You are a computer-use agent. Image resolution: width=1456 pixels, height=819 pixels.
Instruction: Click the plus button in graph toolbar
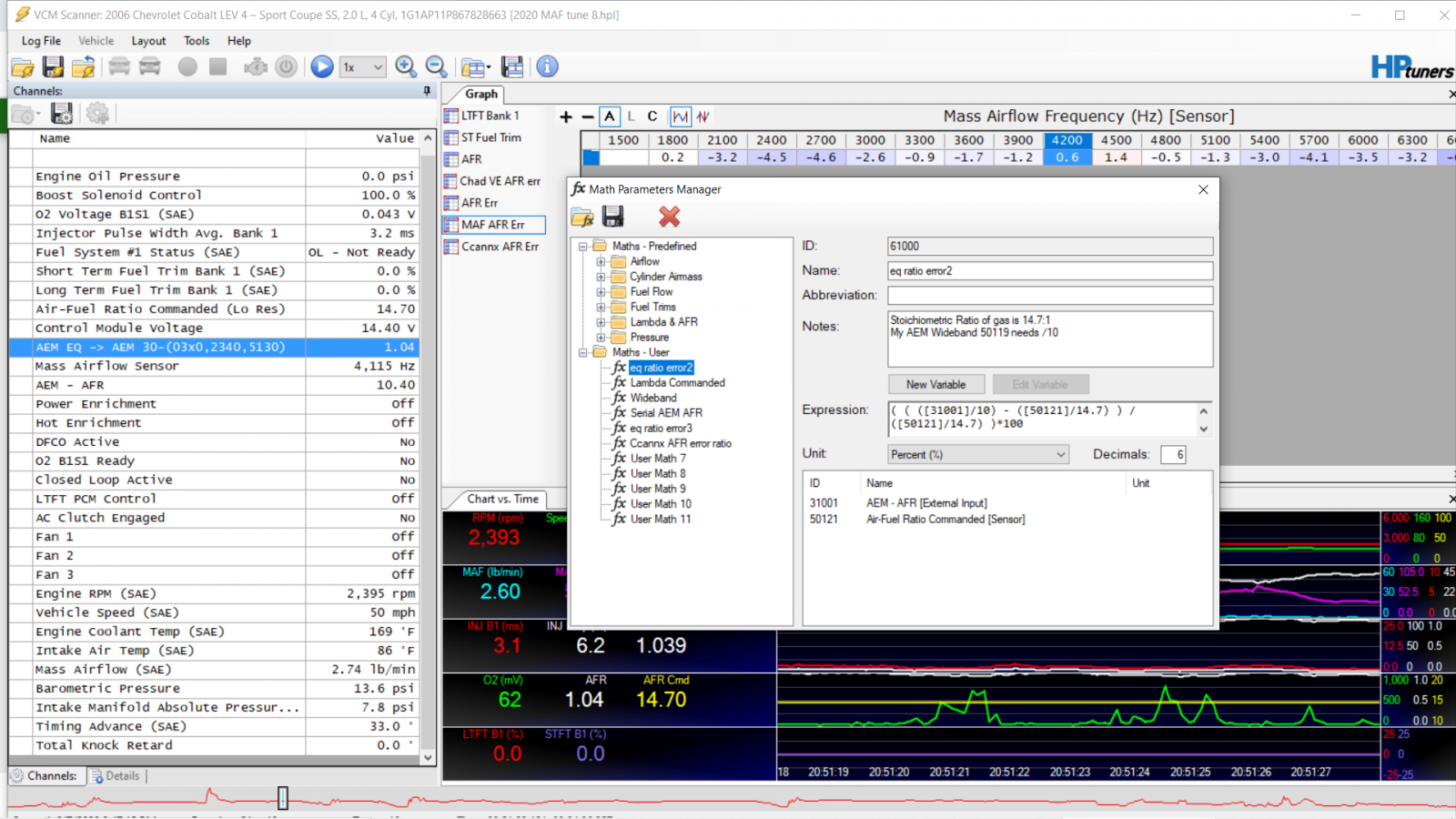coord(566,116)
